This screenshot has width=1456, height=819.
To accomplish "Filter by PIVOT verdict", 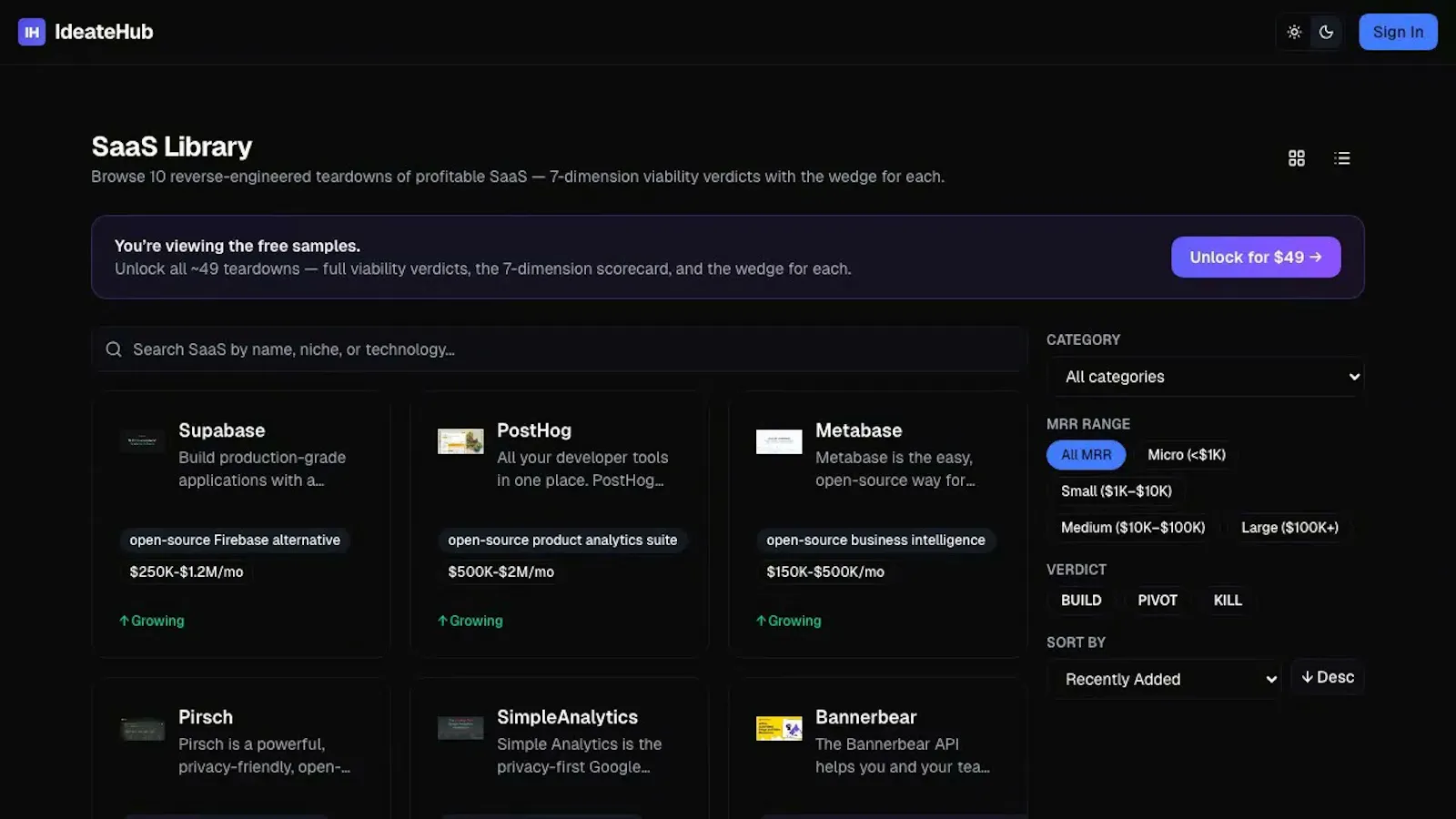I will point(1158,601).
